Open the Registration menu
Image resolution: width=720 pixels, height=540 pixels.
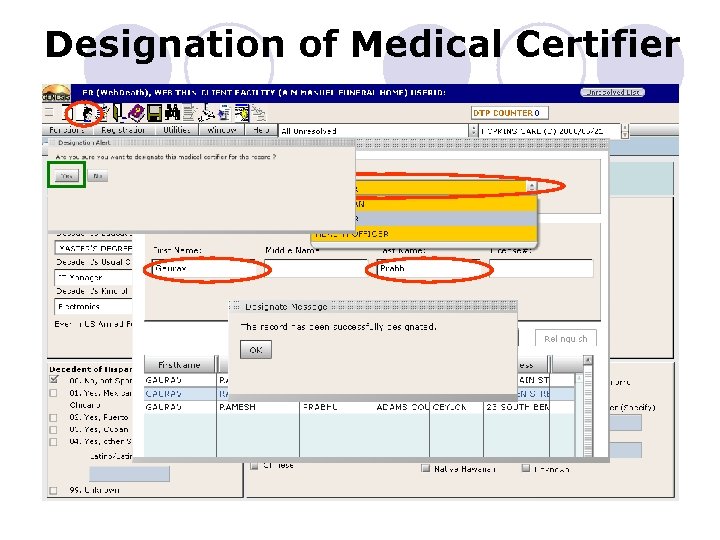[x=123, y=130]
